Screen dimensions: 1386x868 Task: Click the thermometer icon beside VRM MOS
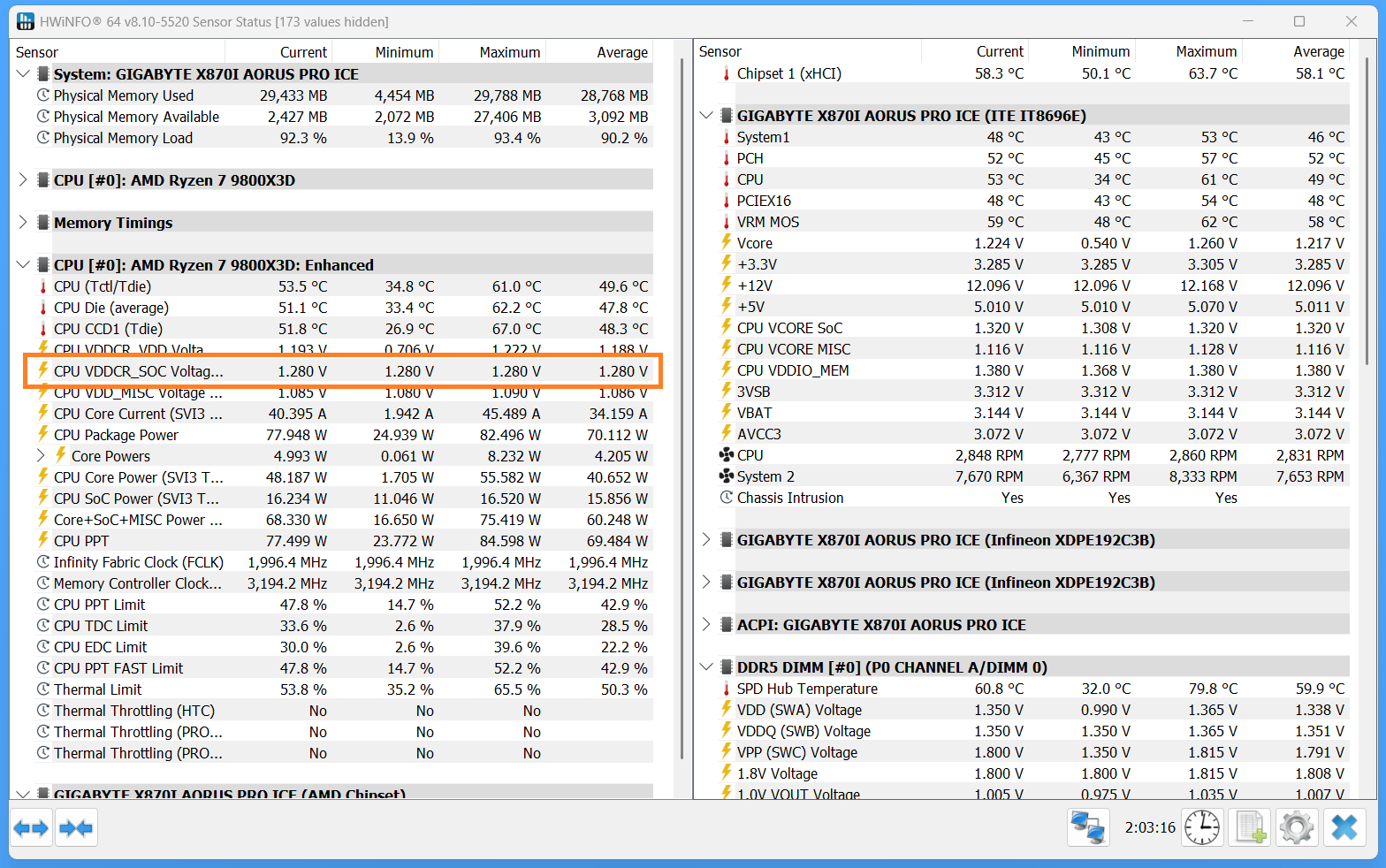pos(727,222)
